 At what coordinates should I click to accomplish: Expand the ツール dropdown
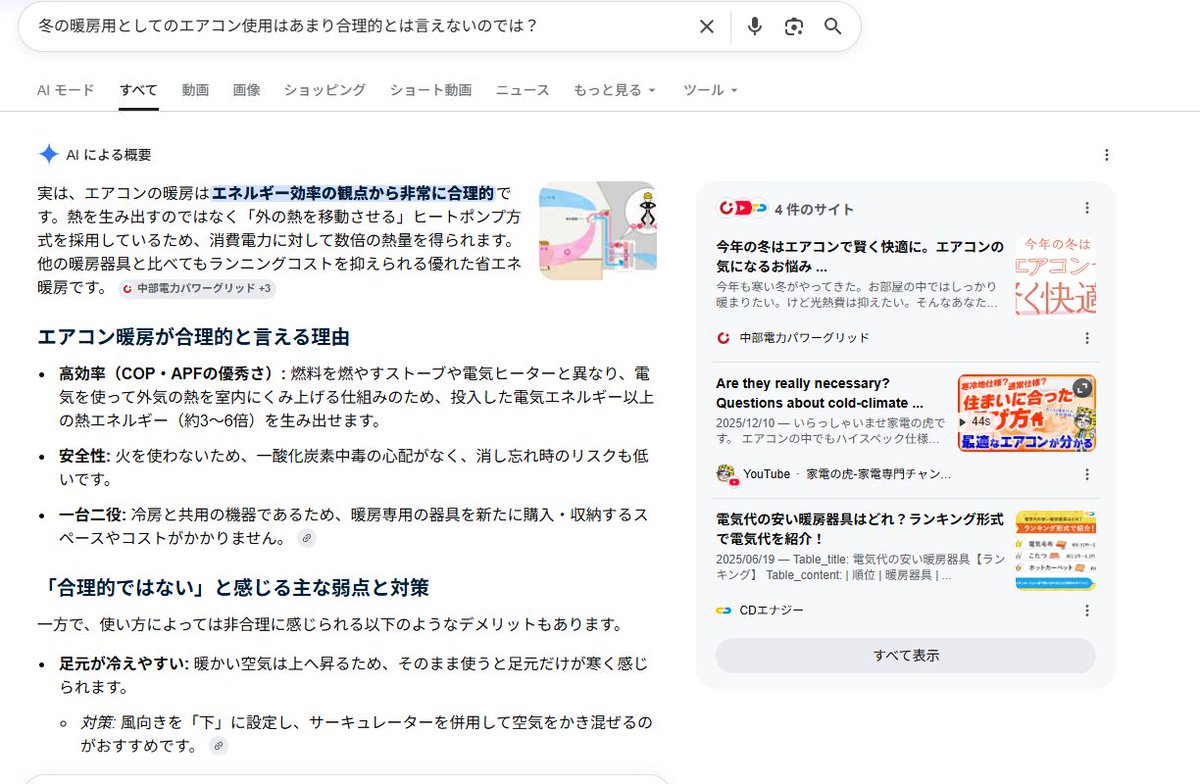click(710, 90)
